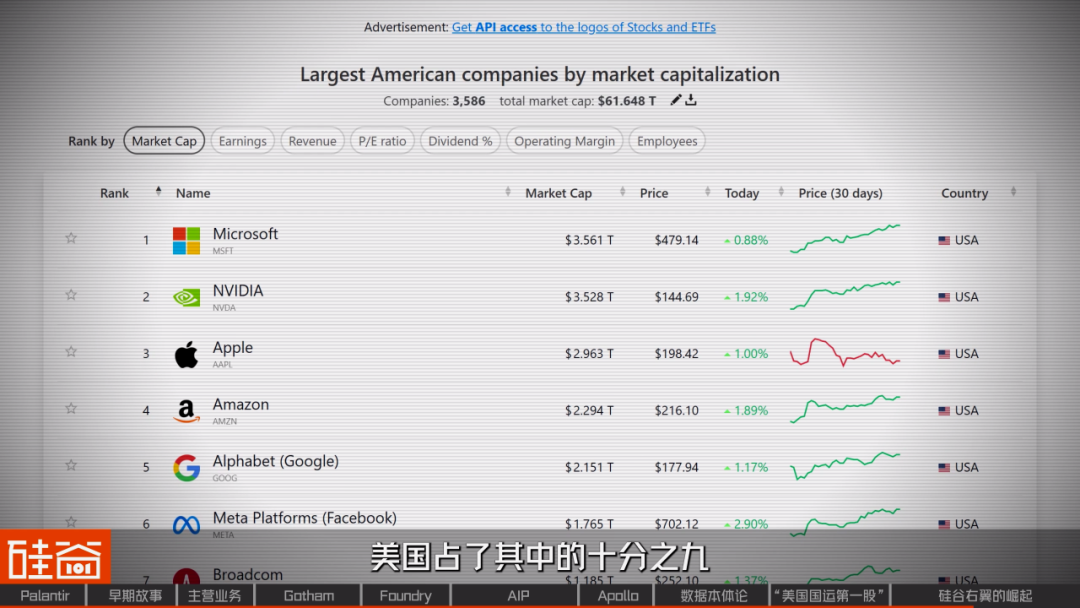The height and width of the screenshot is (608, 1080).
Task: Click NVIDIA 30-day price chart
Action: click(845, 295)
